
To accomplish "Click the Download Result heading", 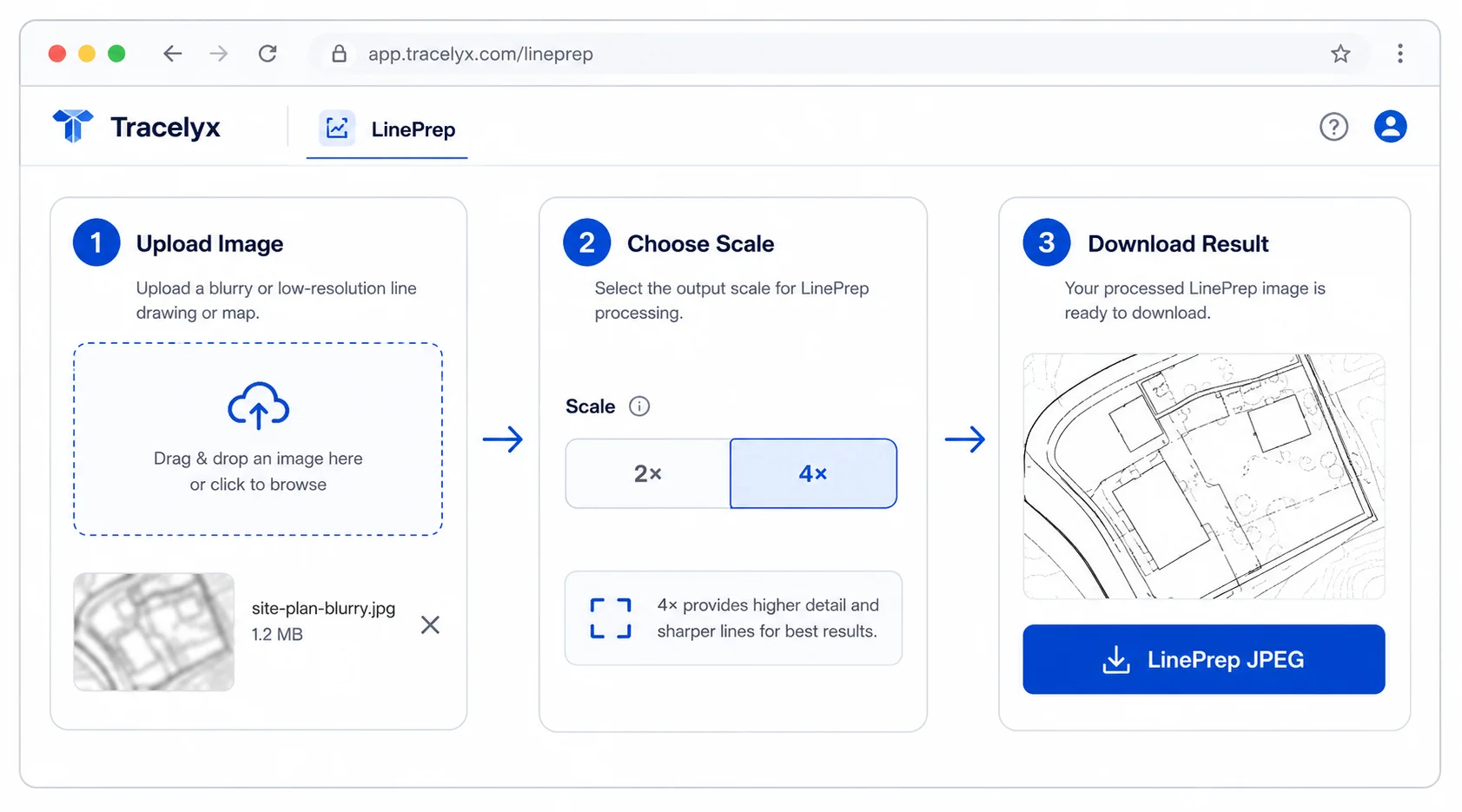I will (1178, 244).
